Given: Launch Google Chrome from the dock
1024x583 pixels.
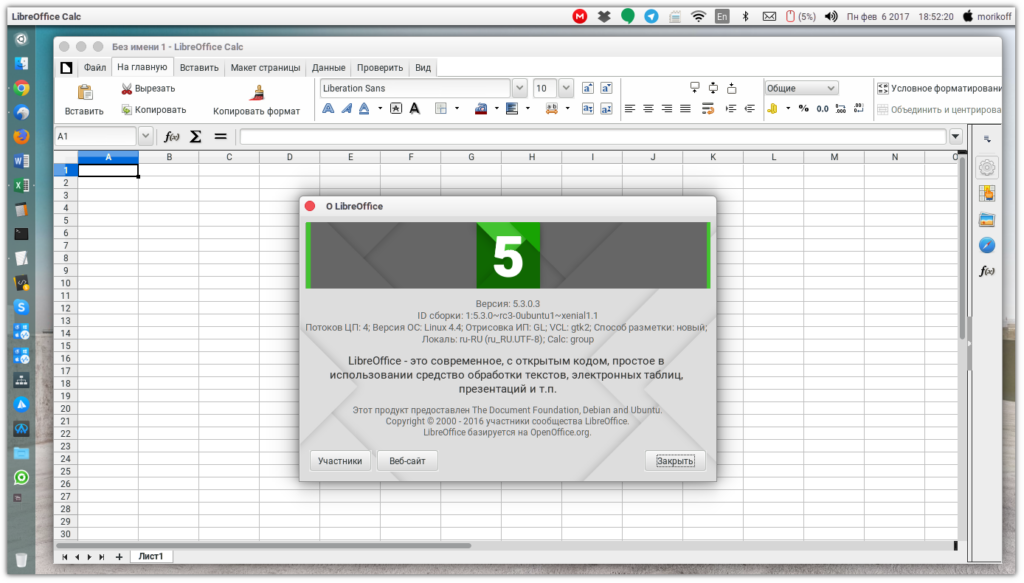Looking at the screenshot, I should tap(22, 88).
